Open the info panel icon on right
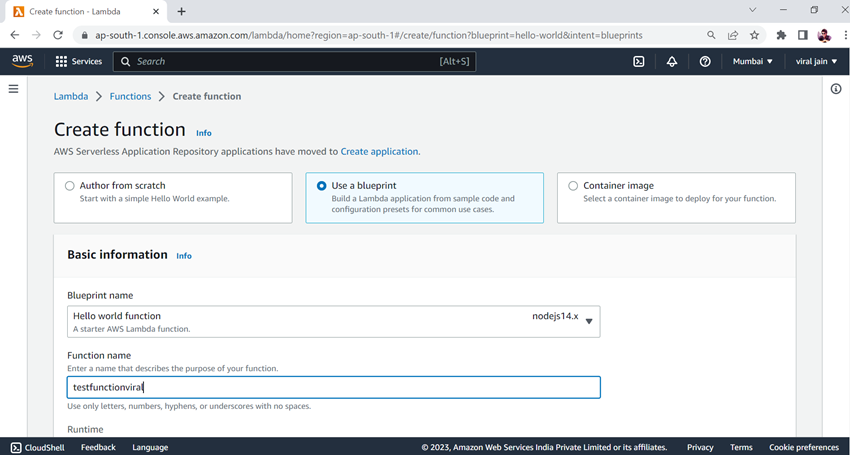The height and width of the screenshot is (455, 850). pyautogui.click(x=836, y=89)
